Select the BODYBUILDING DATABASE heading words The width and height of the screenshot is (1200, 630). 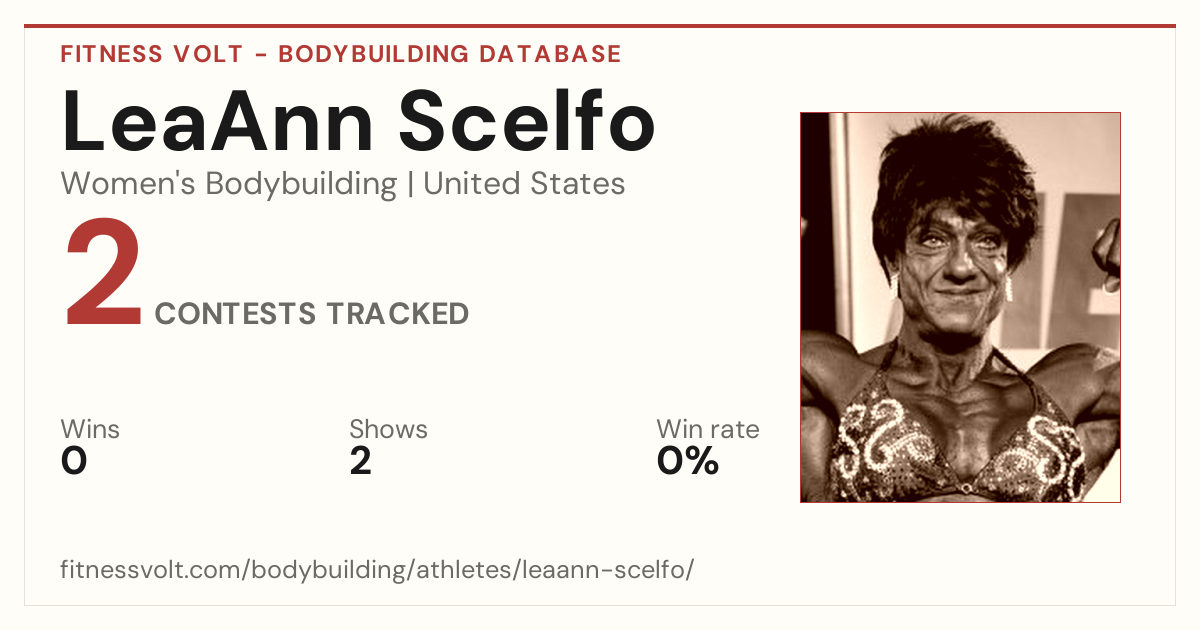450,54
